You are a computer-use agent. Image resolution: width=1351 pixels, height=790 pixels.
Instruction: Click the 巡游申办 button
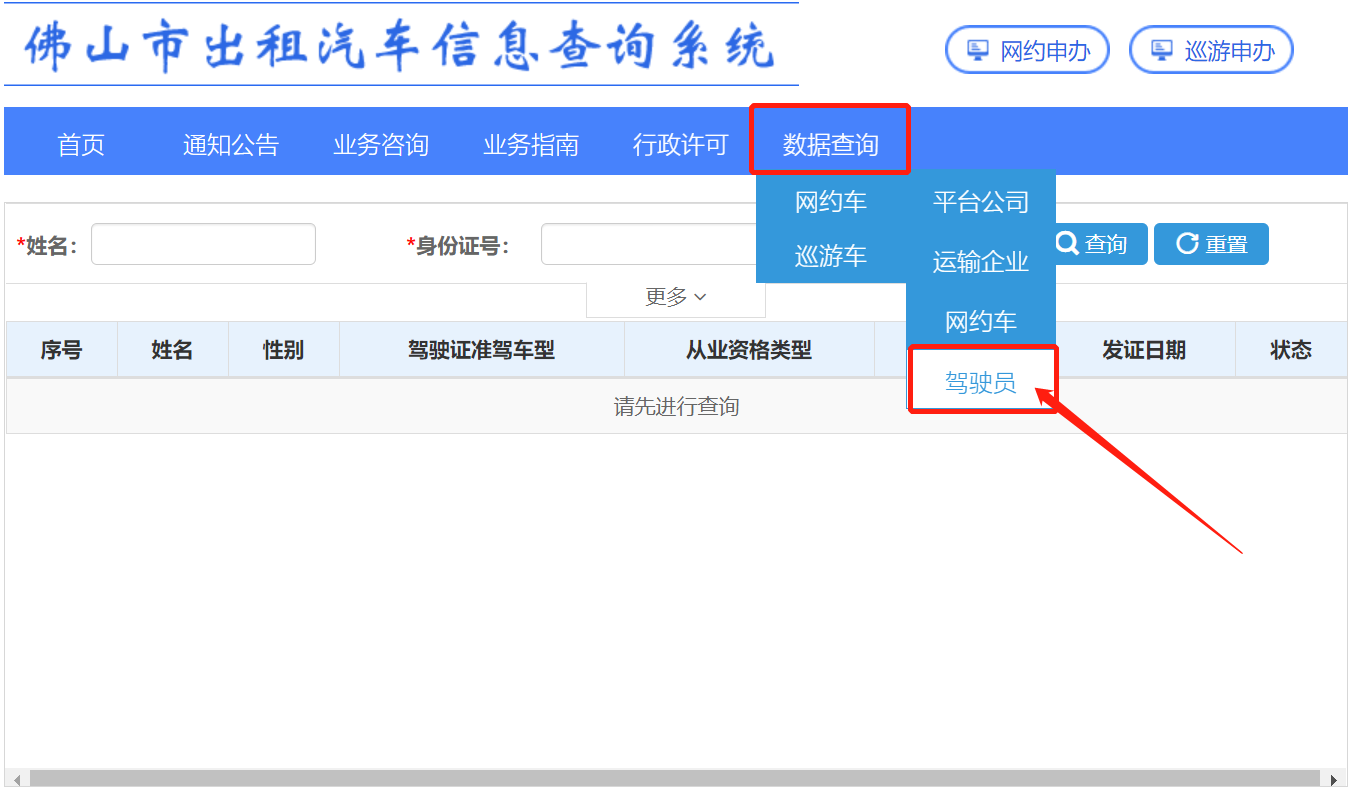coord(1212,50)
